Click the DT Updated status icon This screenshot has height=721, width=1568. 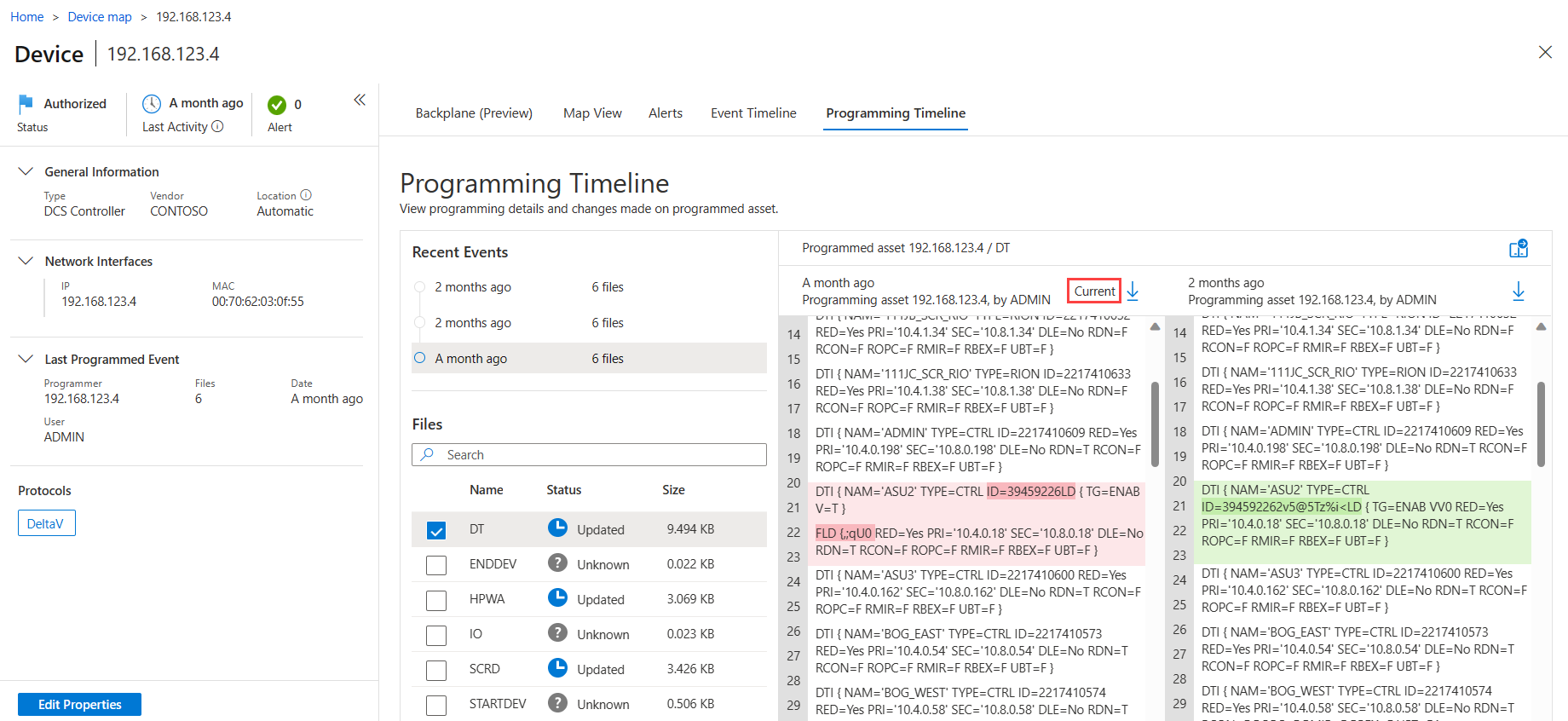(x=557, y=528)
